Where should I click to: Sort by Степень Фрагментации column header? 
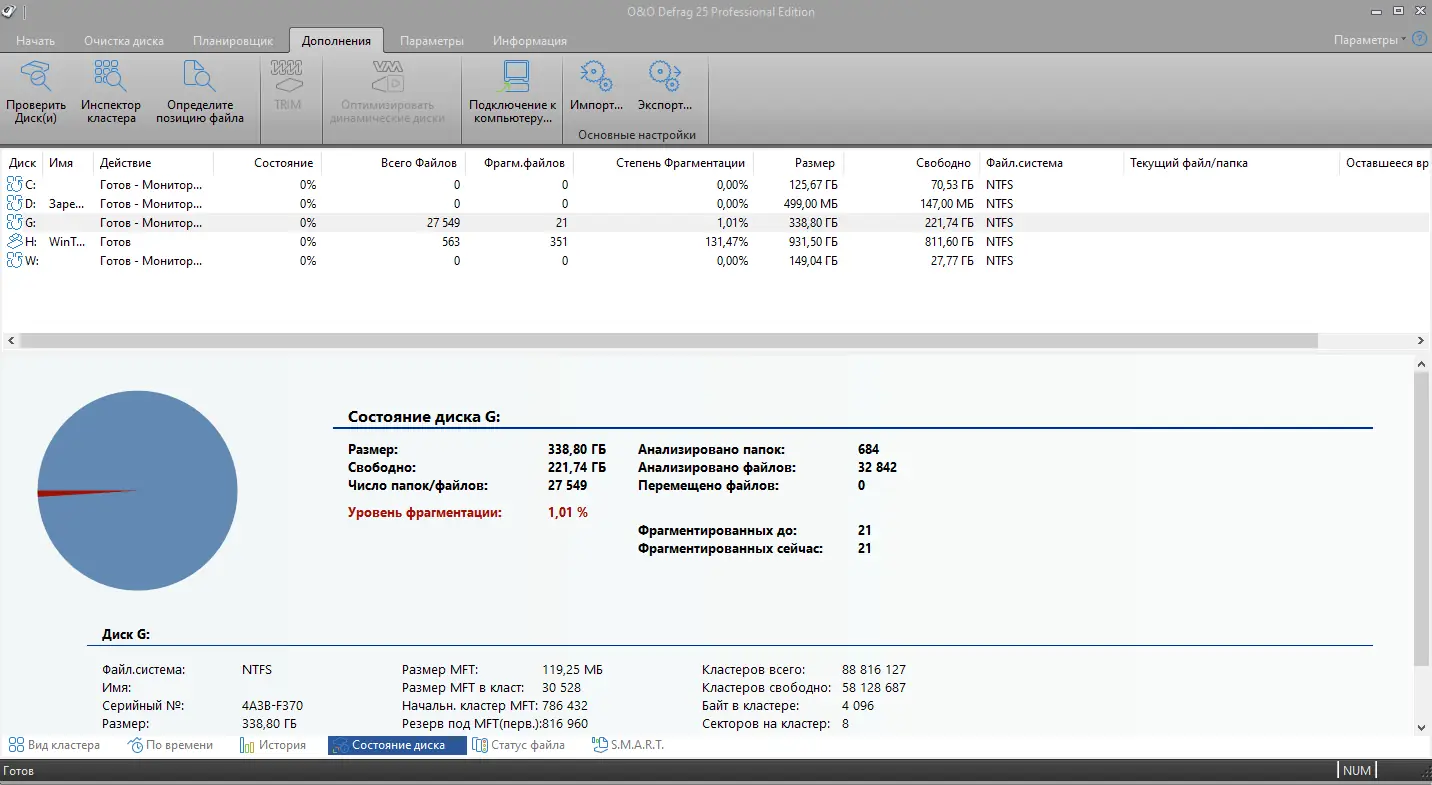click(x=664, y=163)
